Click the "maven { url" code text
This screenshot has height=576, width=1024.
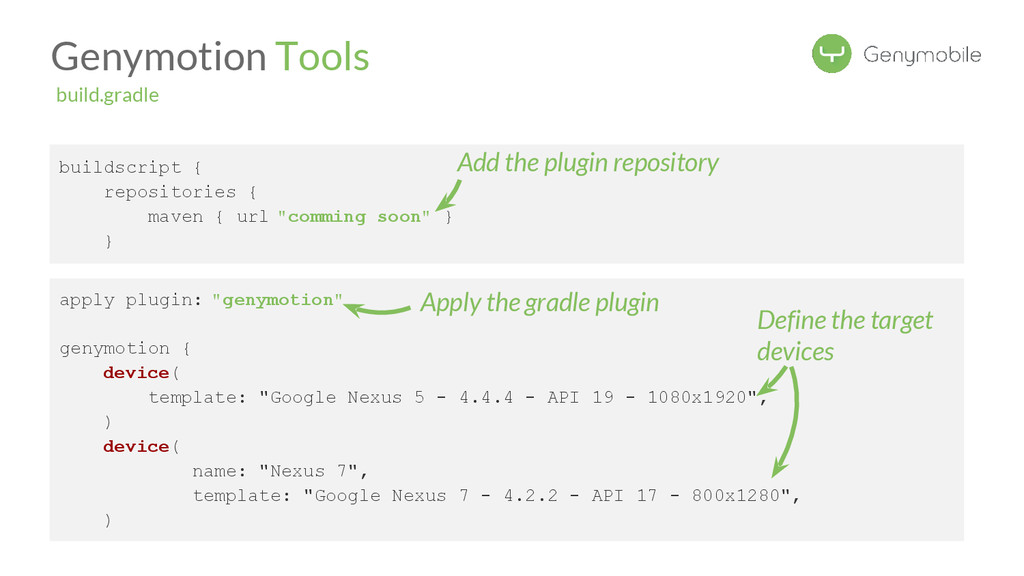pyautogui.click(x=208, y=217)
